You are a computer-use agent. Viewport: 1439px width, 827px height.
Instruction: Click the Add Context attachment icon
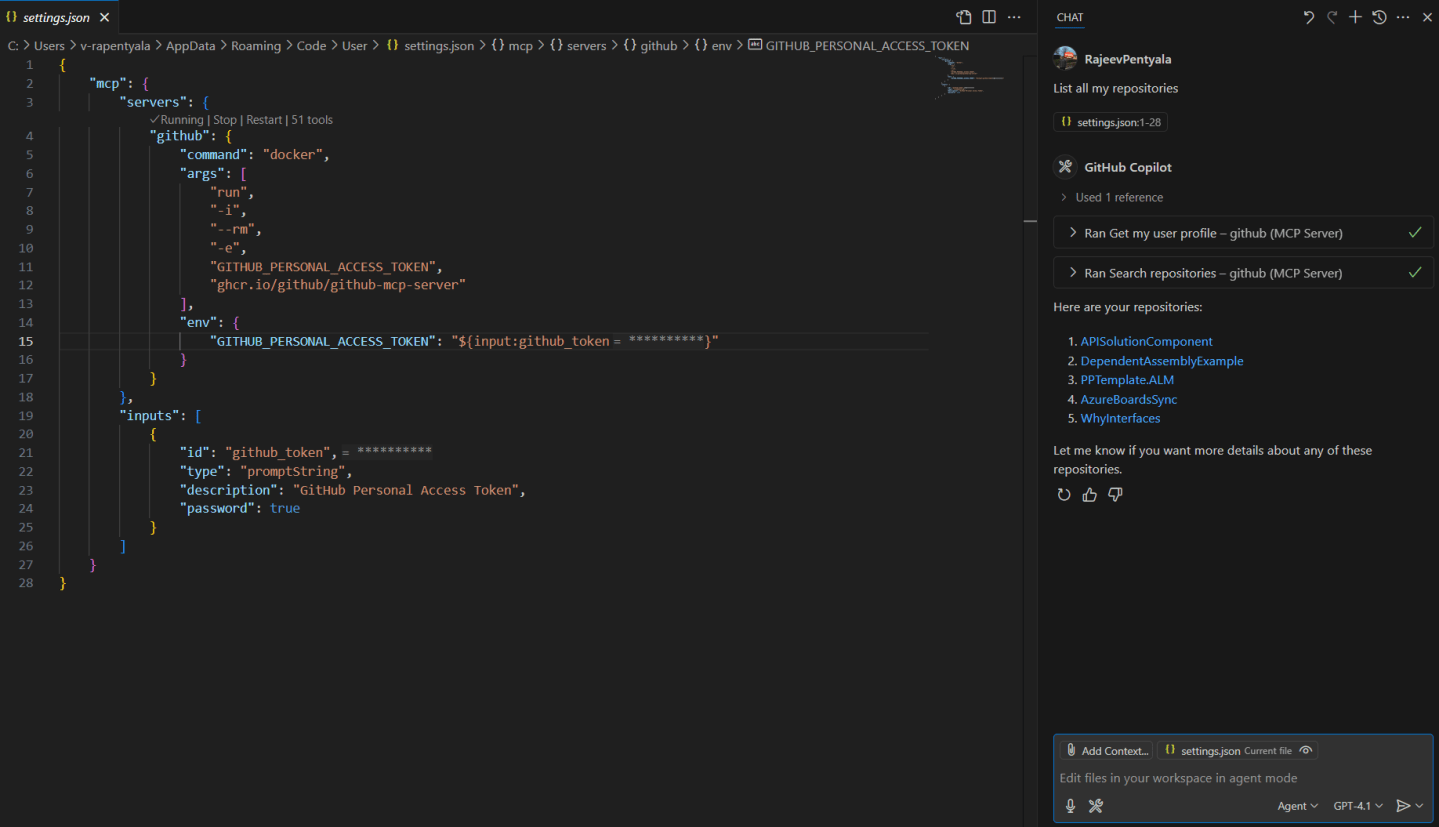[1070, 749]
